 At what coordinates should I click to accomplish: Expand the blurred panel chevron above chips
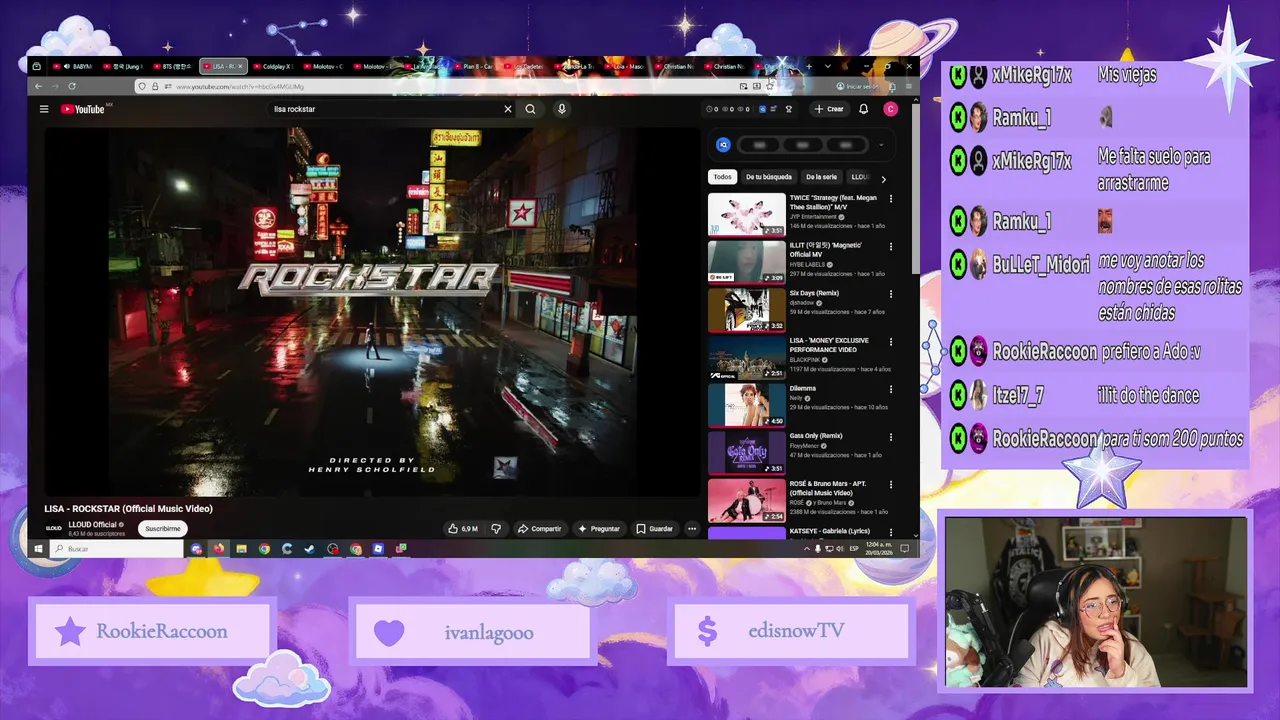point(881,145)
